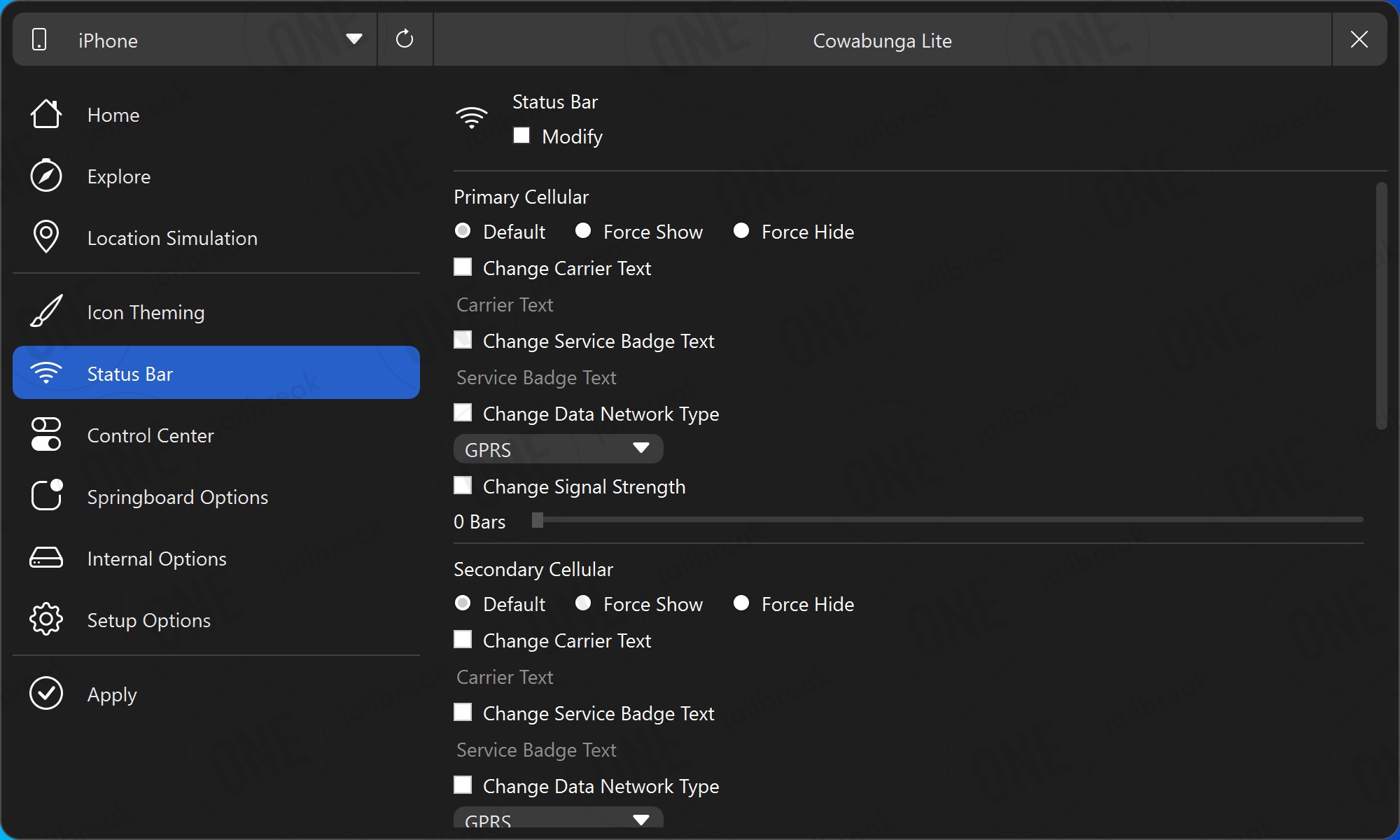Select Primary Cellular Force Hide radio
Viewport: 1400px width, 840px height.
click(741, 230)
